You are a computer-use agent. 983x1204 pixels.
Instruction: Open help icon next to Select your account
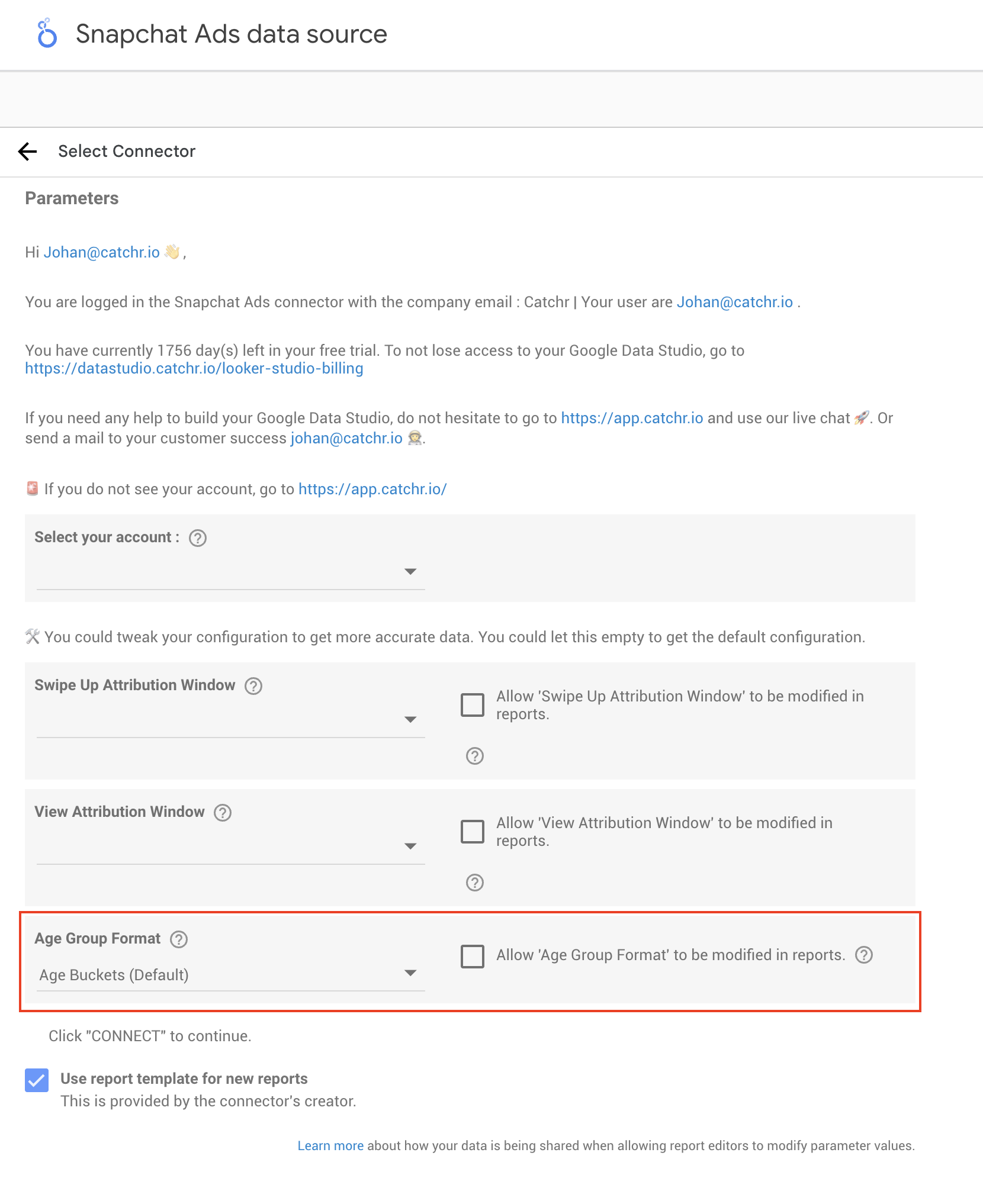(198, 538)
